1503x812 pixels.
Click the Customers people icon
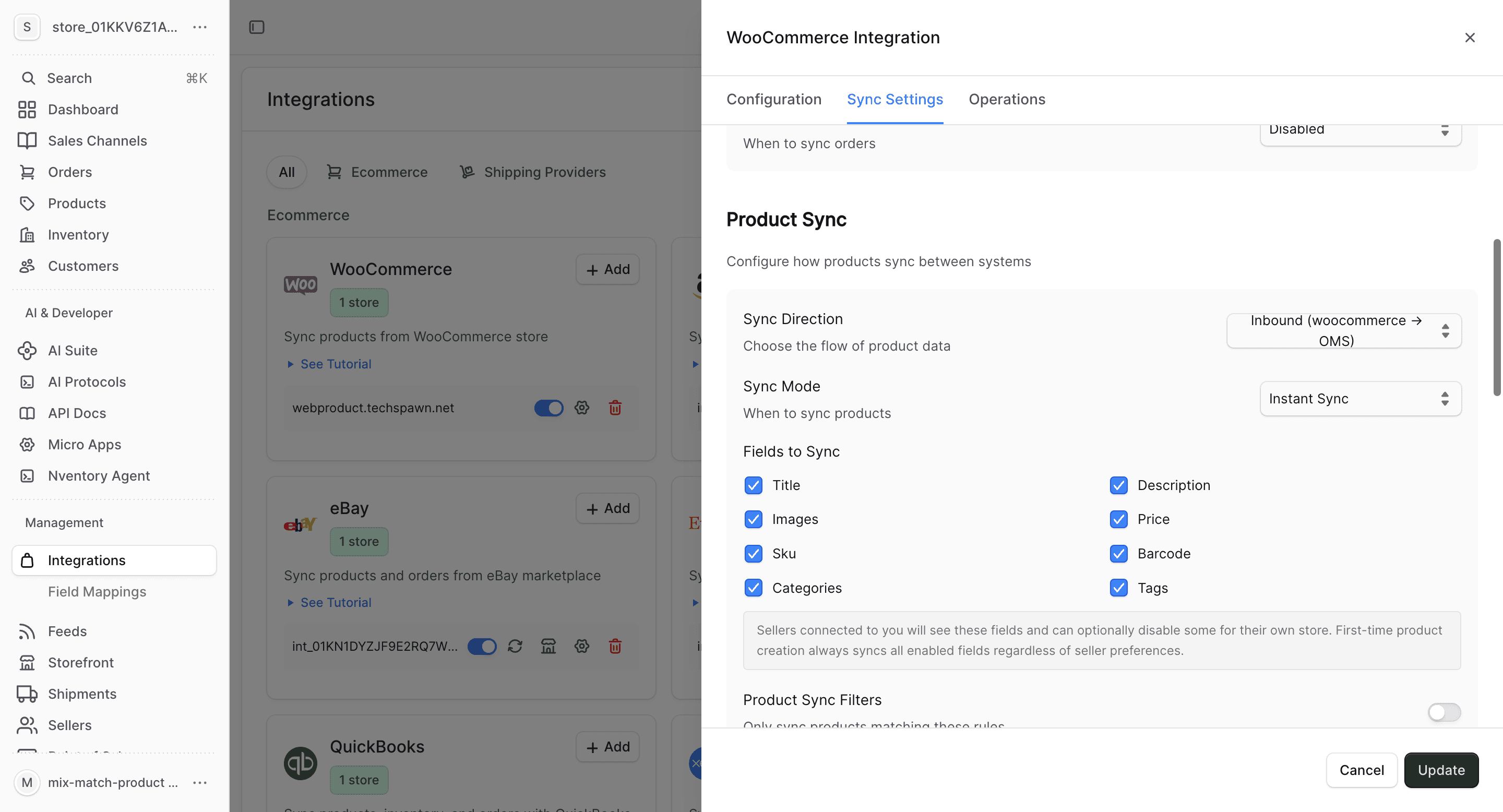(x=27, y=266)
